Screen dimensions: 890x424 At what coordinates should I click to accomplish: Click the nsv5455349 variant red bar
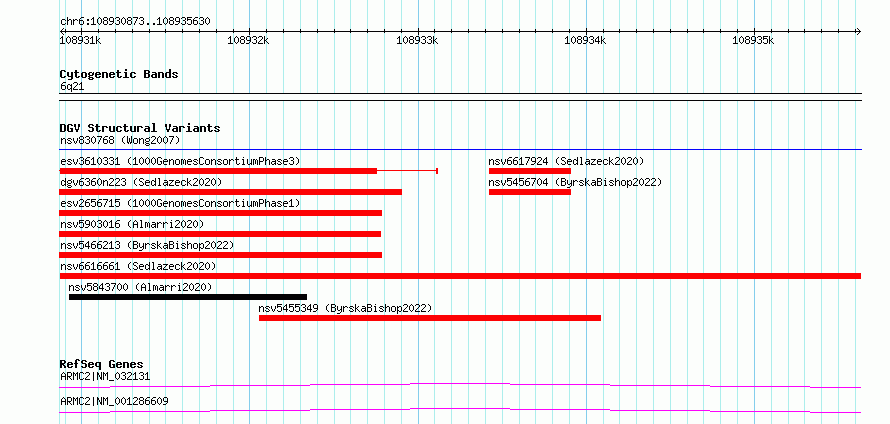[x=430, y=318]
